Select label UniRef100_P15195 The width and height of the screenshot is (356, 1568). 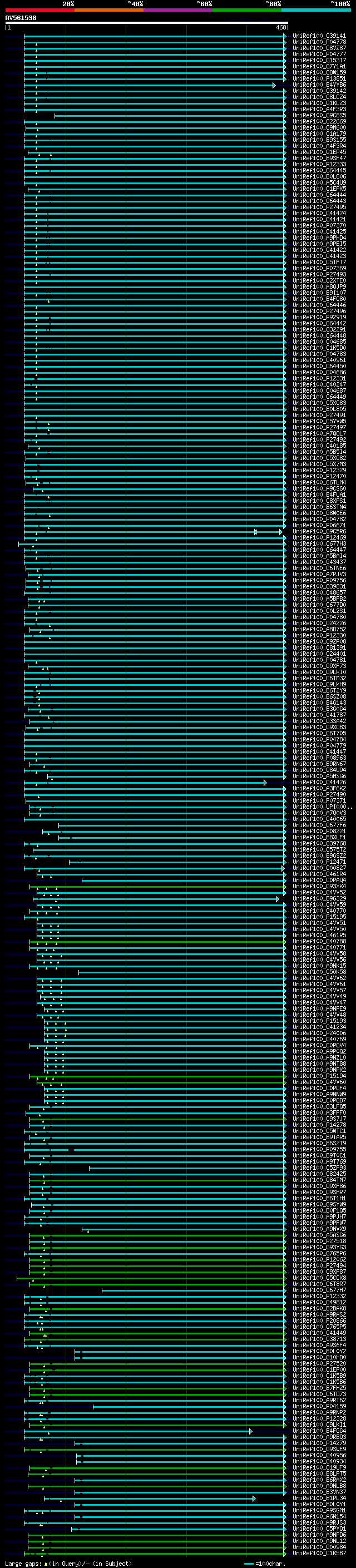[319, 917]
